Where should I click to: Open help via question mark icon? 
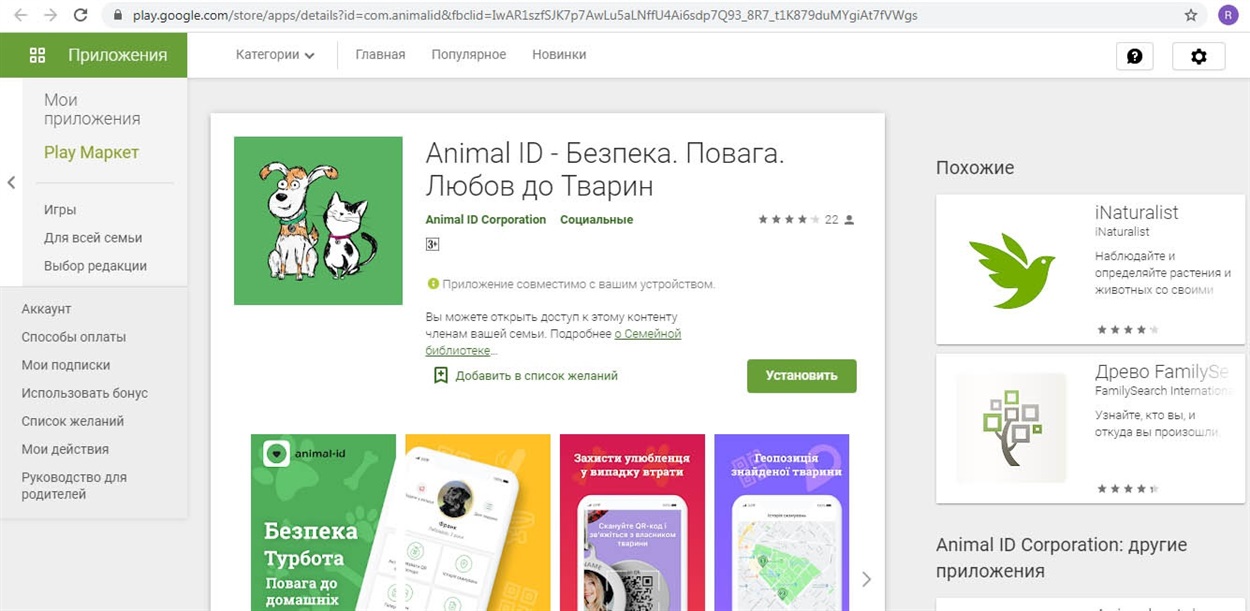click(1134, 56)
